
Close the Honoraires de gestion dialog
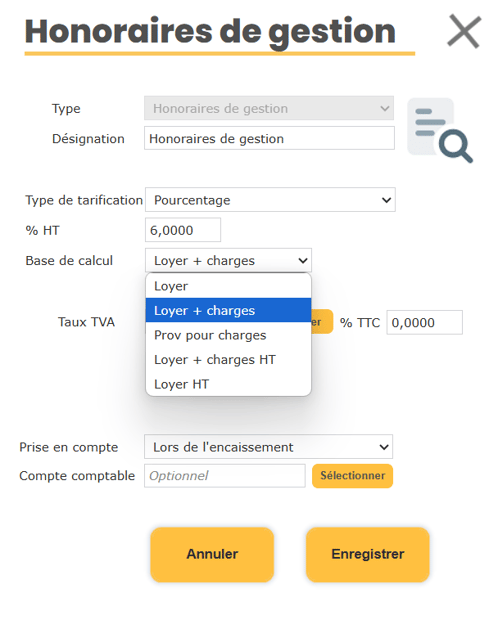[x=464, y=31]
